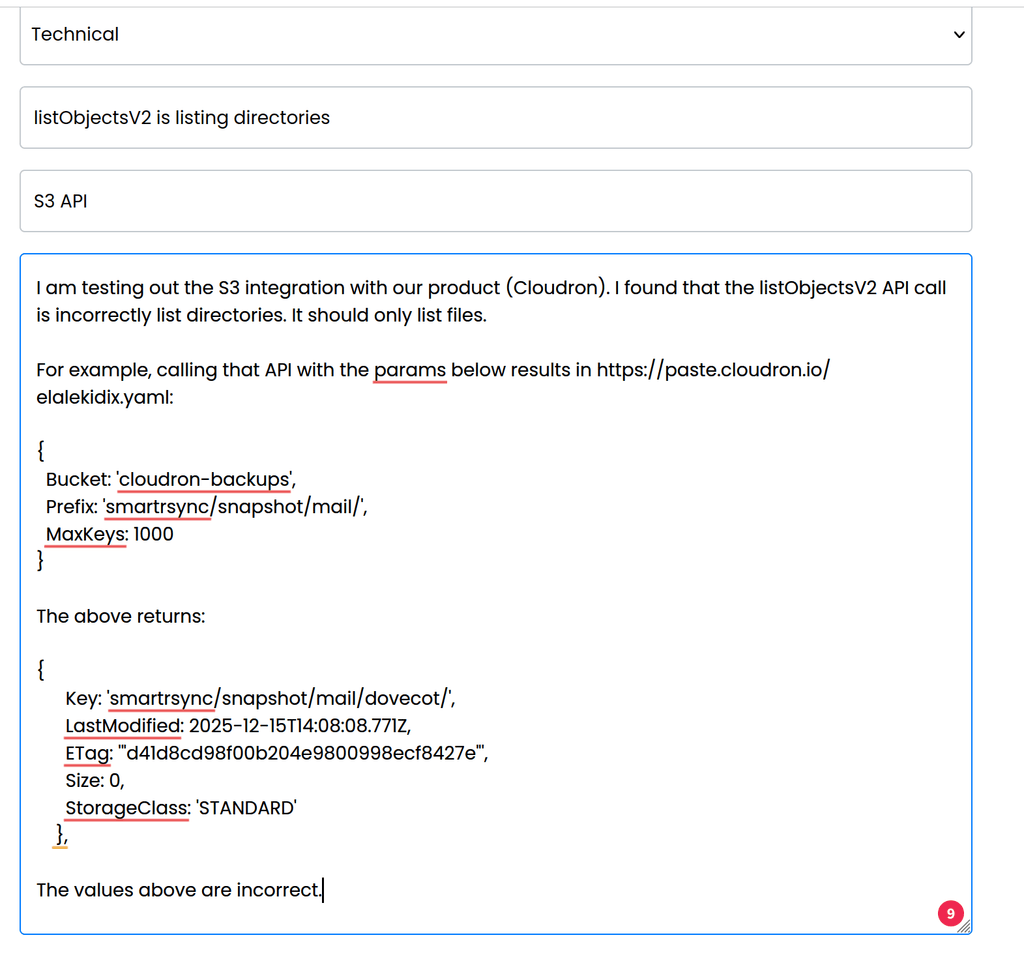Click the flagged LastModified word
Screen dimensions: 1024x954
[122, 725]
